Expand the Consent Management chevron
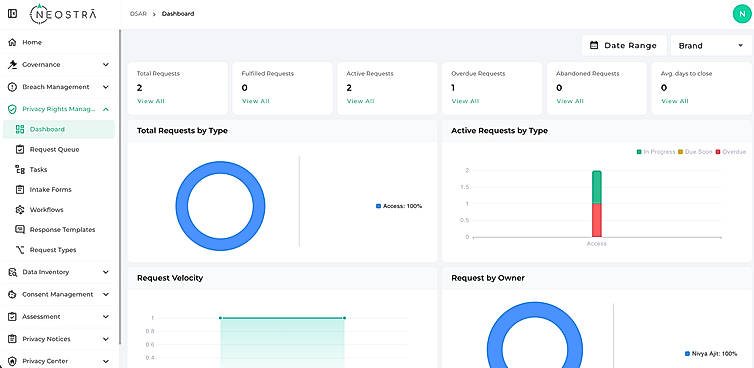Screen dimensions: 754x368 [x=106, y=294]
